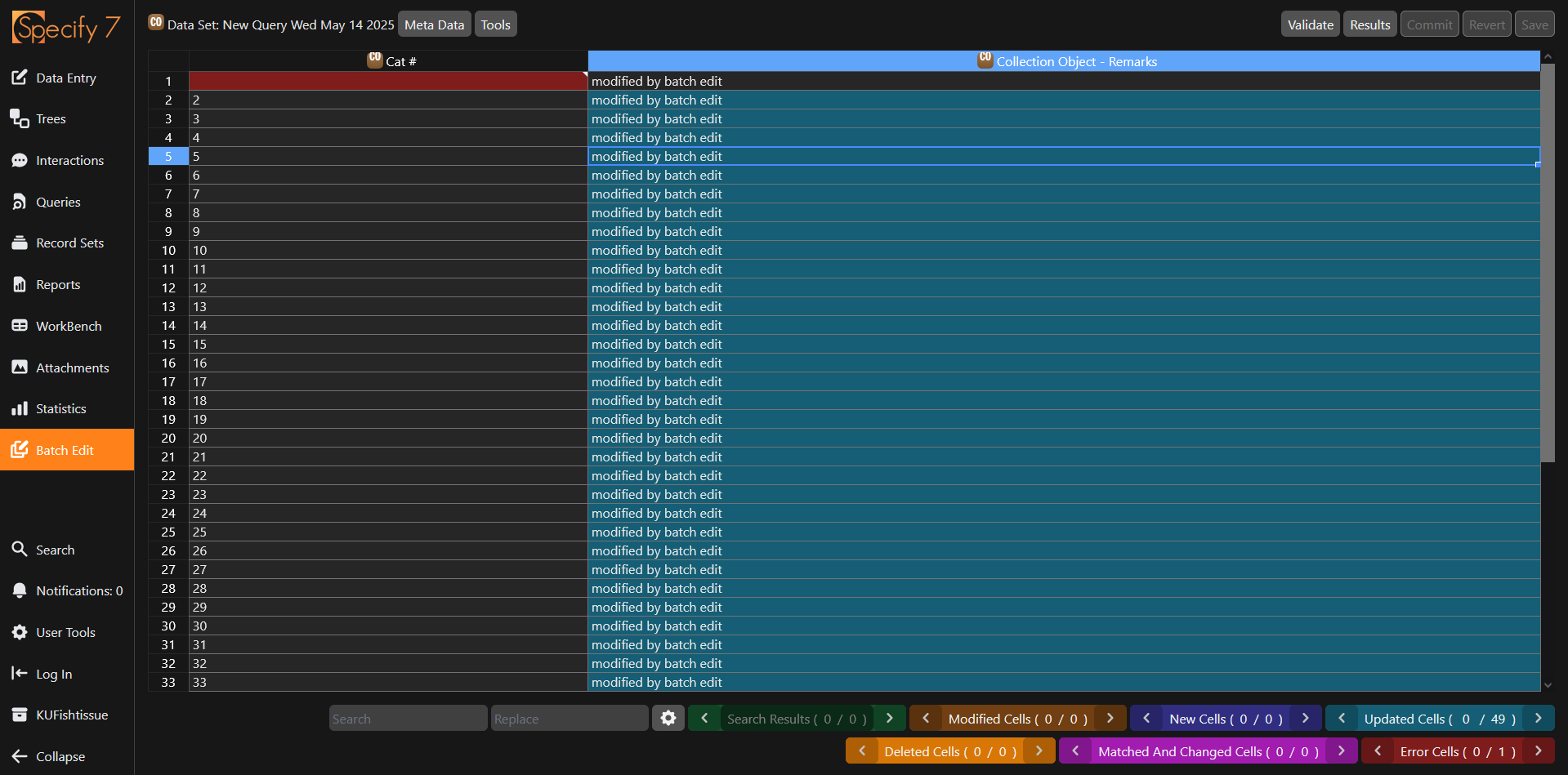Open the Statistics page
The image size is (1568, 775).
[67, 408]
